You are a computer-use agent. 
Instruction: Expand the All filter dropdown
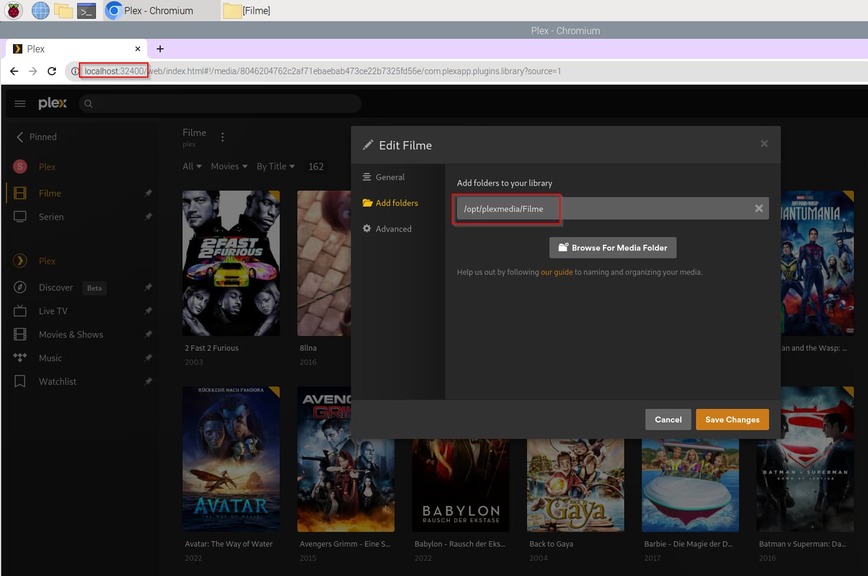click(x=192, y=167)
